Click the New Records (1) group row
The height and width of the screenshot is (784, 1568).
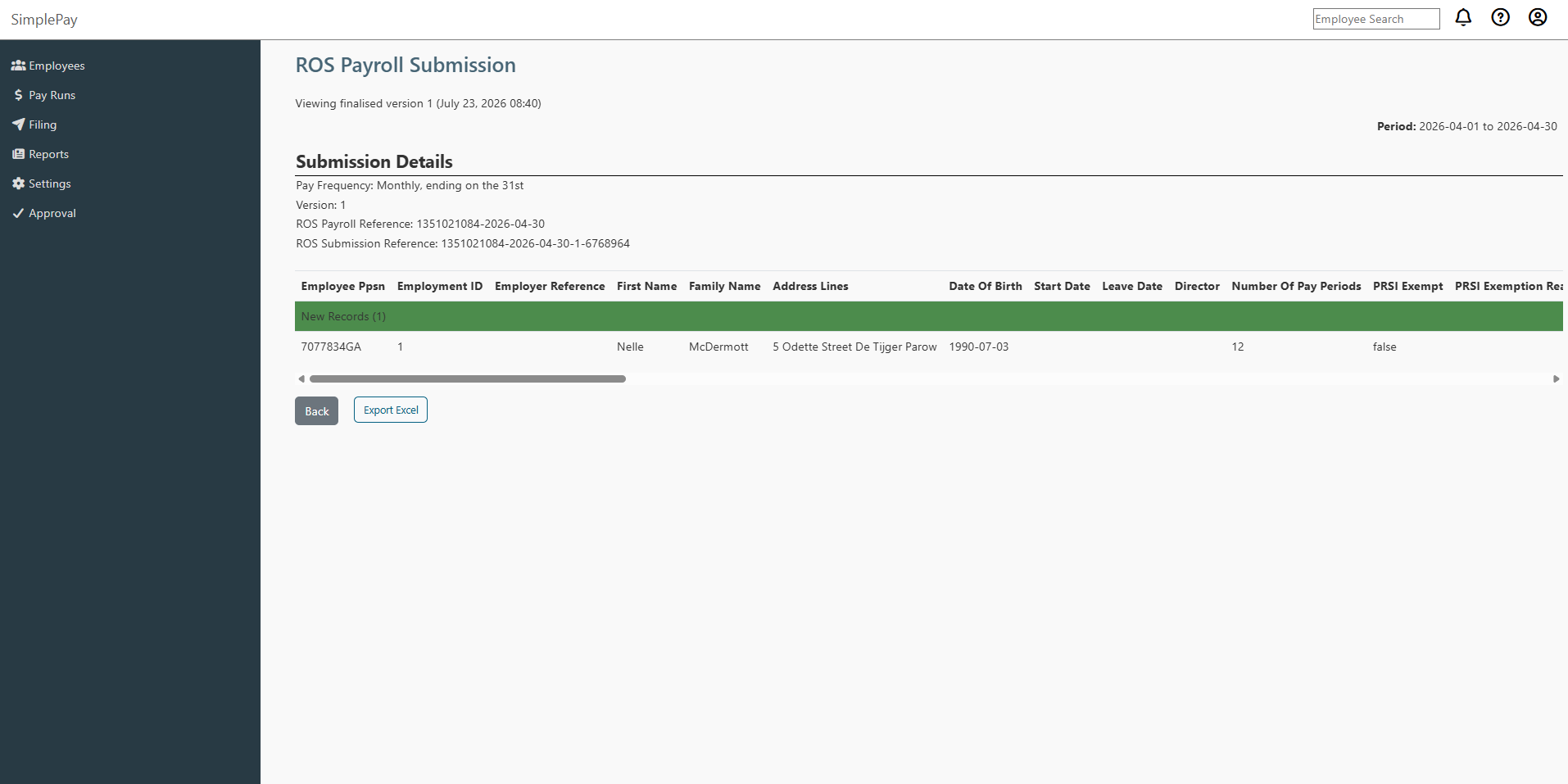point(929,316)
